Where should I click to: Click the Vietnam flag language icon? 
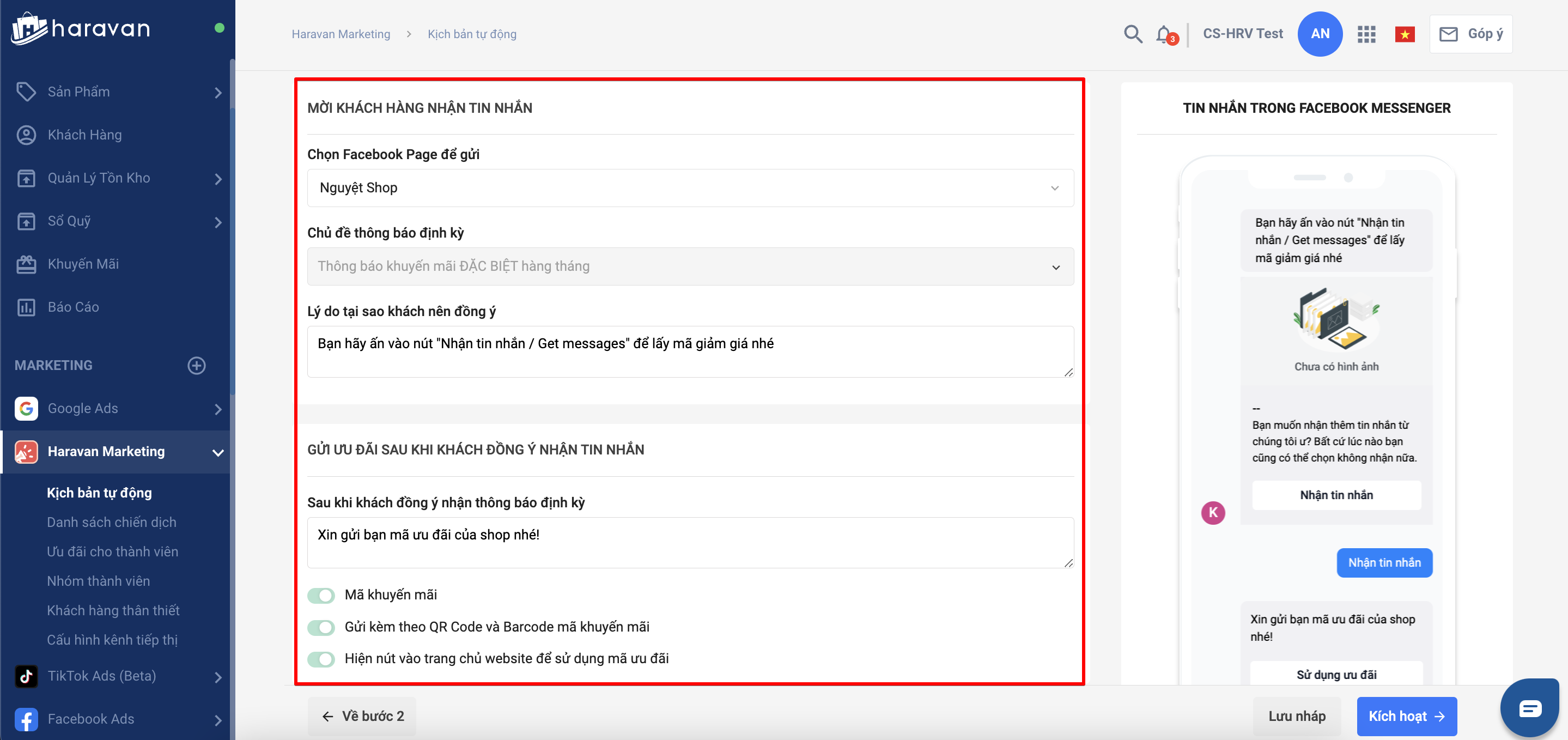pyautogui.click(x=1404, y=34)
